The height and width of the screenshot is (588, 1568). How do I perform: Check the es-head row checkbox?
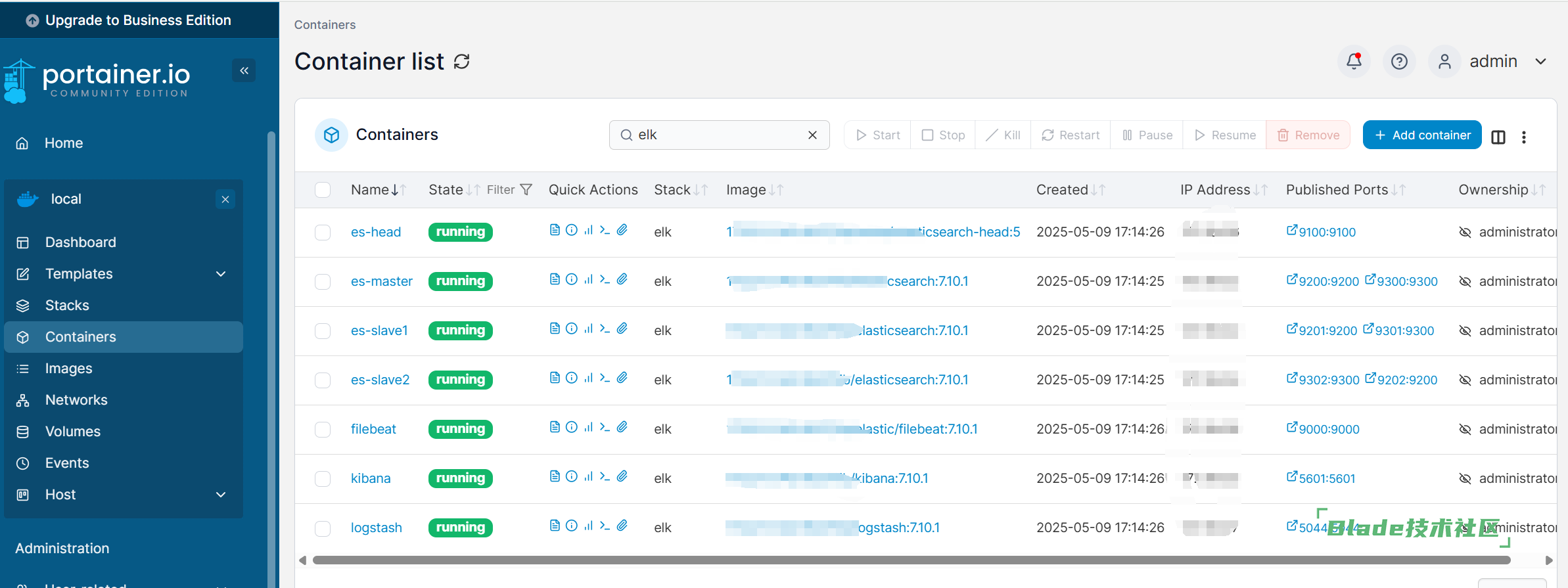pos(323,233)
